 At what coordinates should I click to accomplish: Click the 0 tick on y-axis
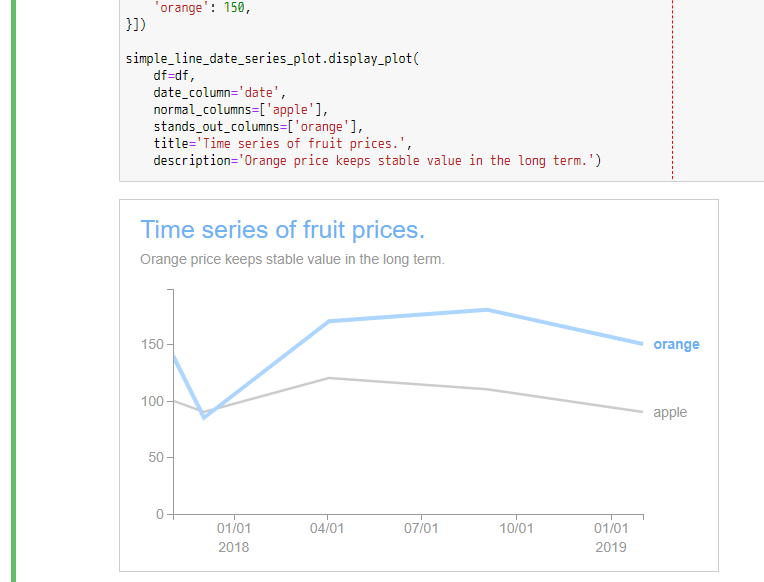[160, 514]
